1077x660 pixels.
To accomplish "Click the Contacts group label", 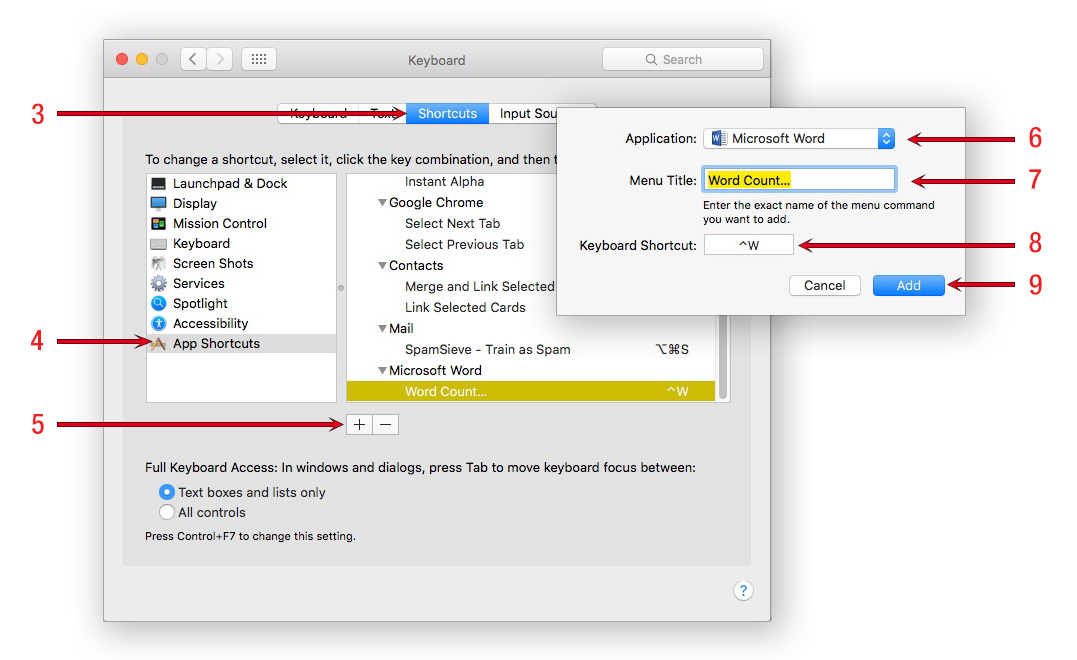I will point(416,266).
